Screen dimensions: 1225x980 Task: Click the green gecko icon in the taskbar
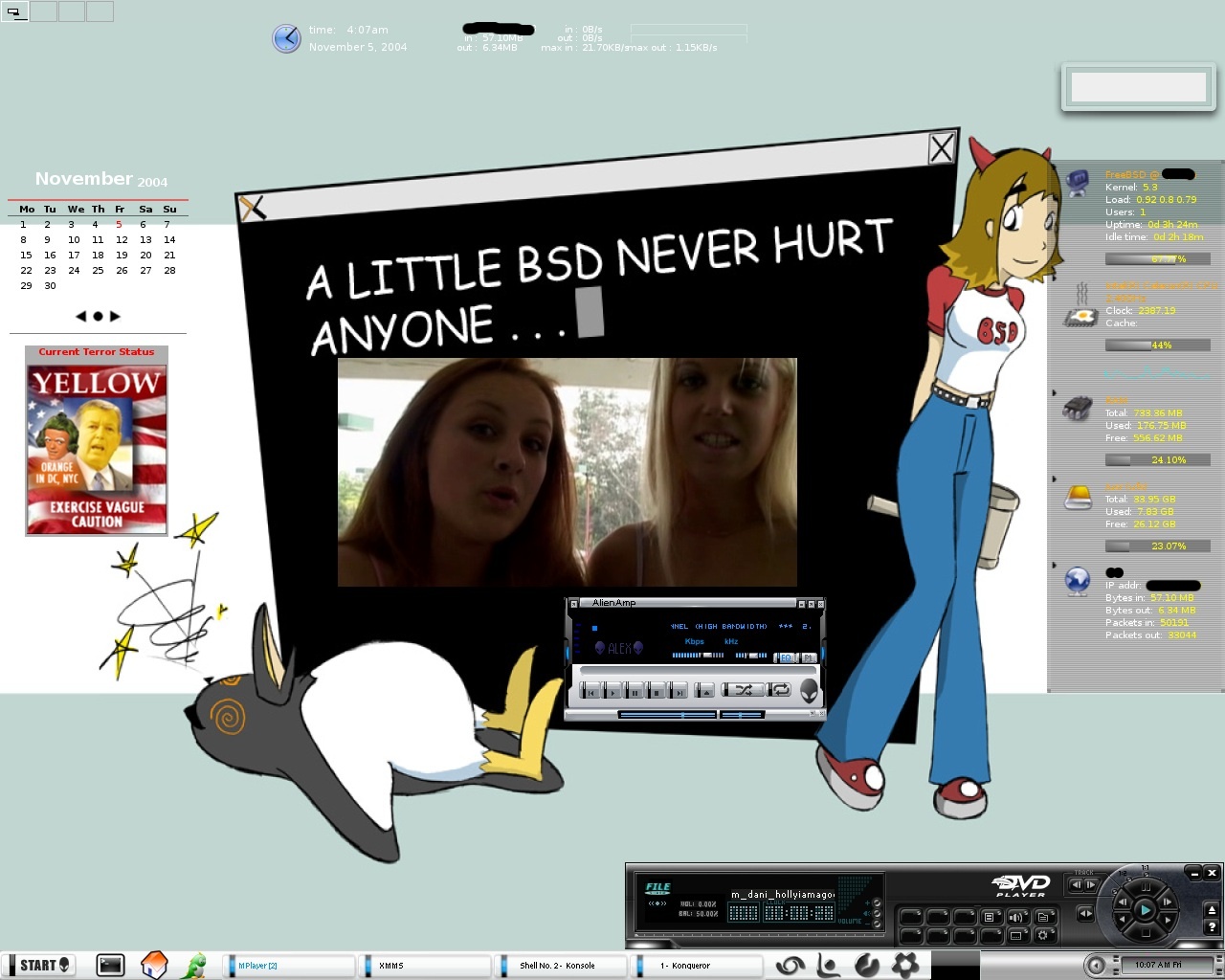coord(195,965)
